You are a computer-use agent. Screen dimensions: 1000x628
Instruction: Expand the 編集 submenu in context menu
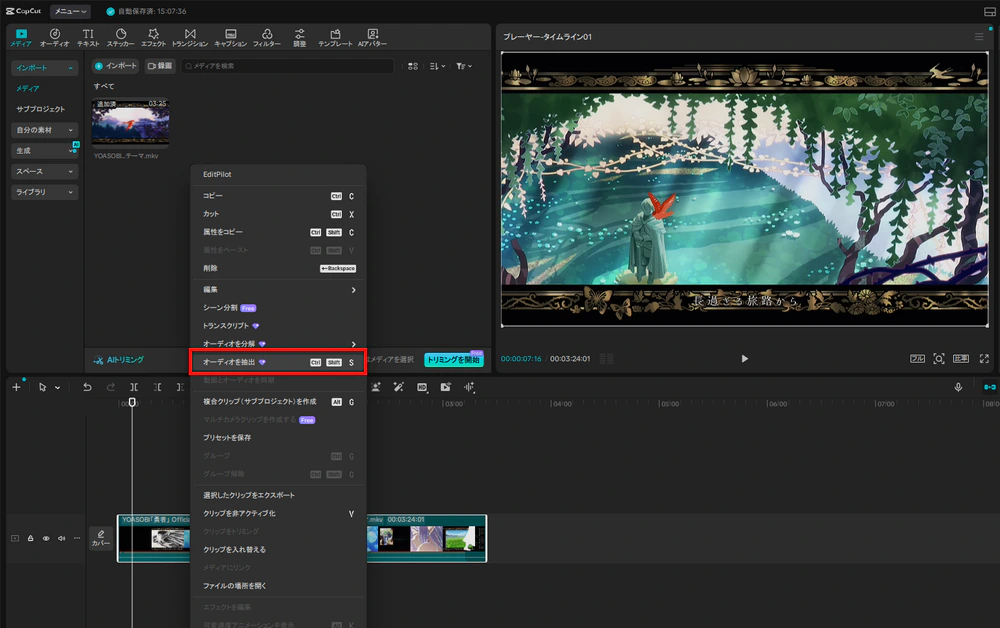279,290
